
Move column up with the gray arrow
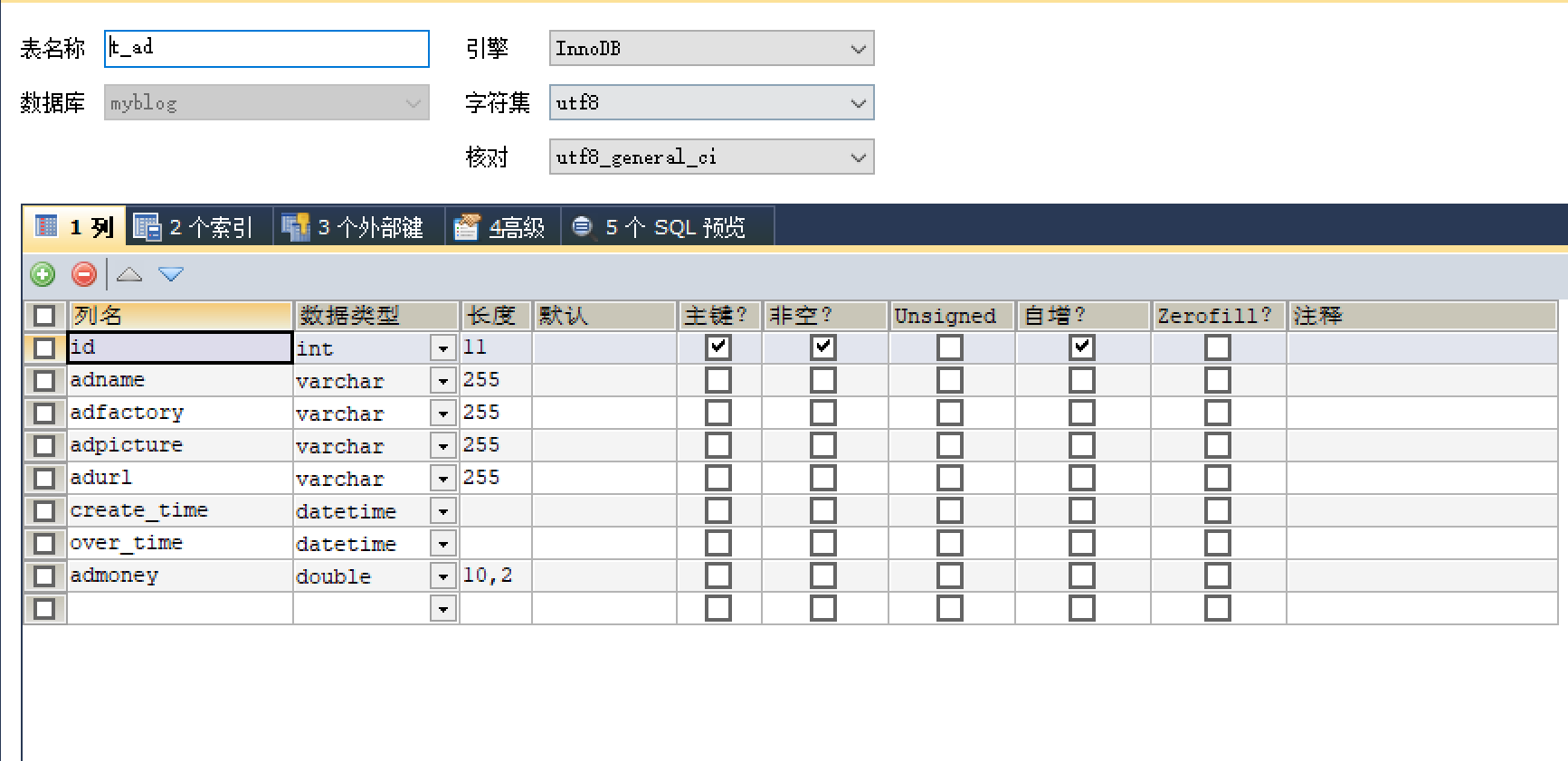point(129,274)
